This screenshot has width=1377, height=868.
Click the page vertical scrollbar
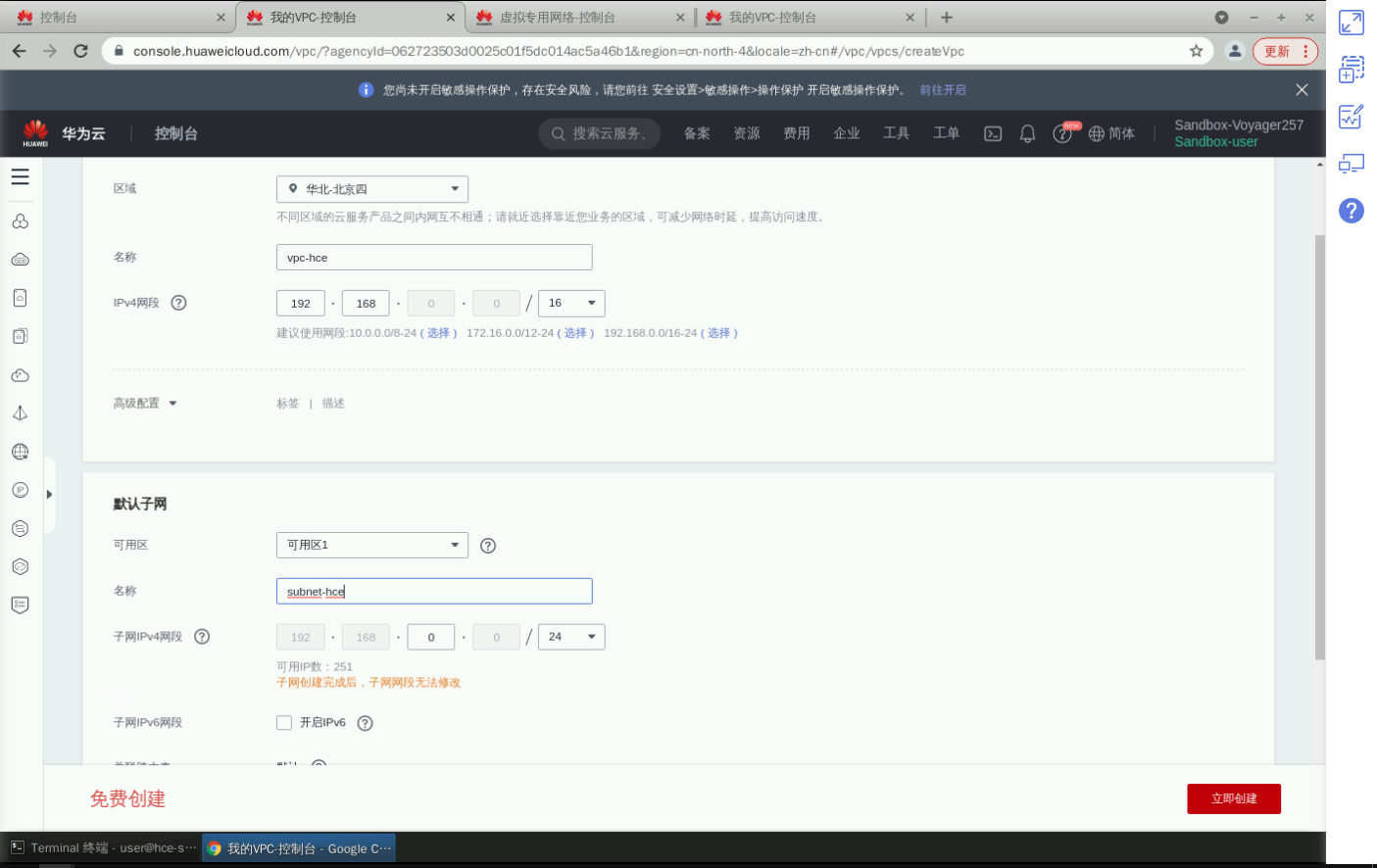pos(1319,446)
